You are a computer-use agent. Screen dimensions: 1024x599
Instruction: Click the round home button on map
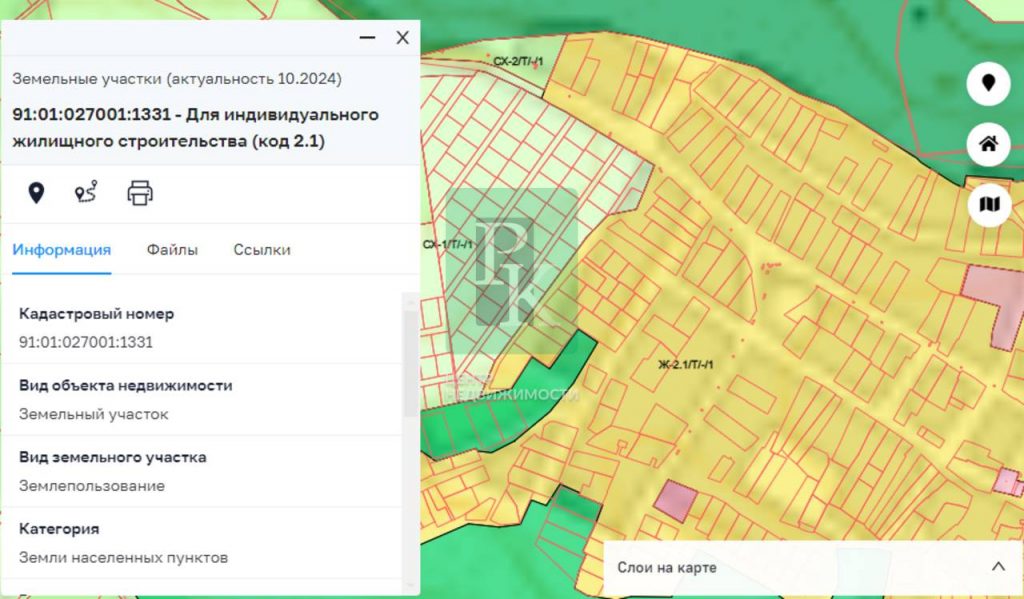(988, 144)
